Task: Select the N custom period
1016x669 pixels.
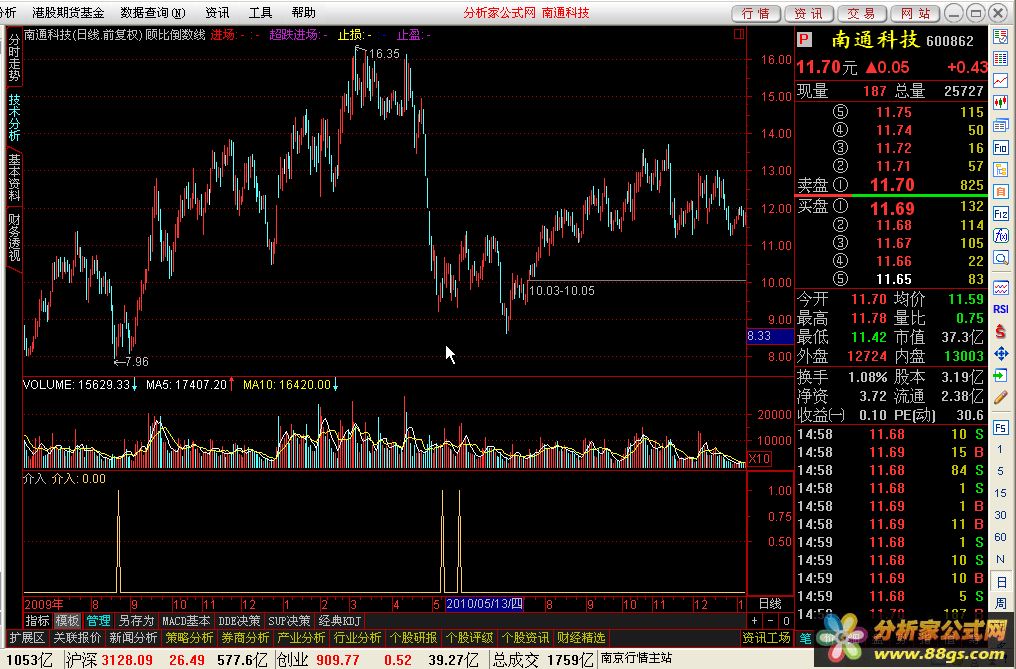Action: [x=1000, y=559]
